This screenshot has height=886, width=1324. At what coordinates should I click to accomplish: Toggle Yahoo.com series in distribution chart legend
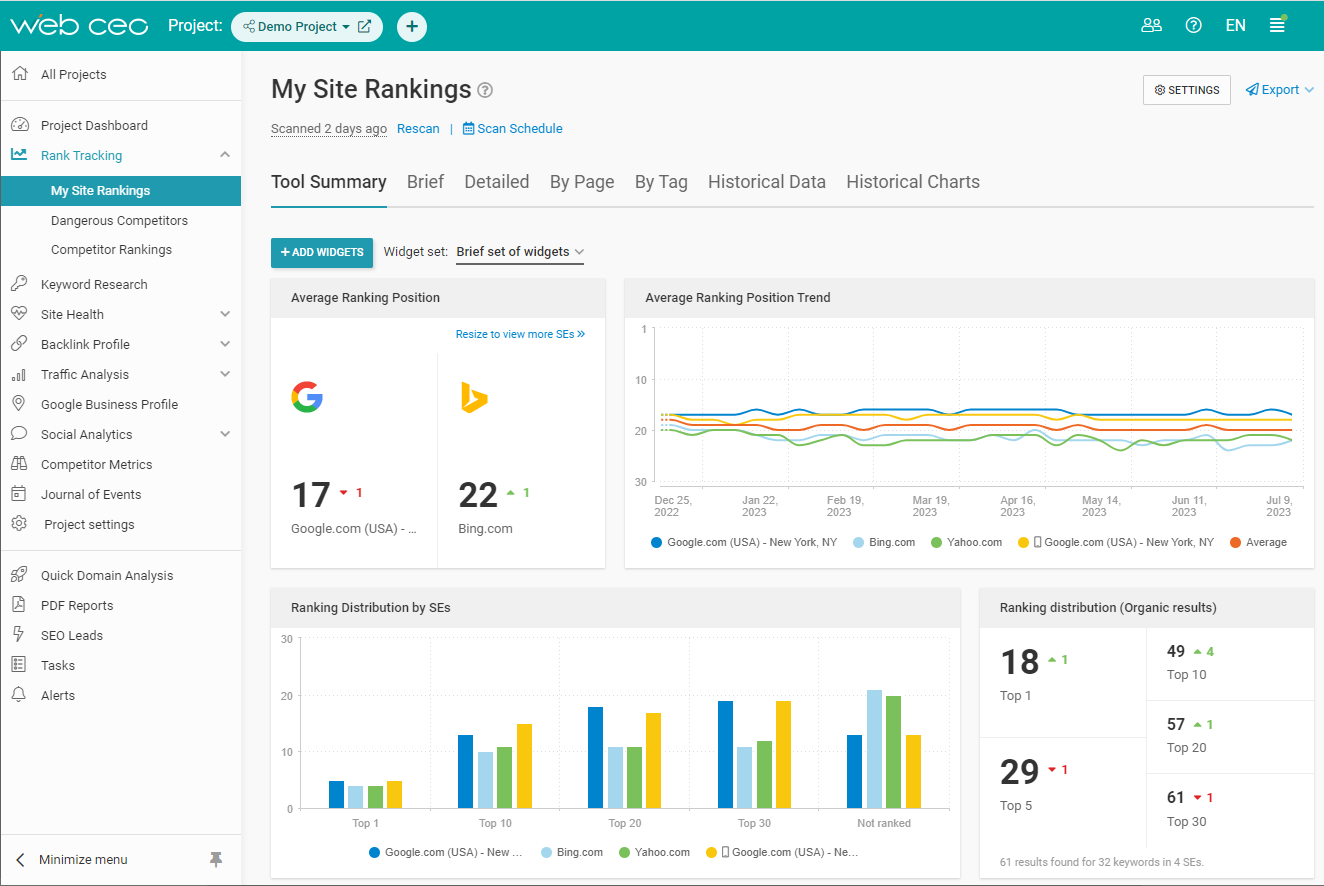click(654, 852)
